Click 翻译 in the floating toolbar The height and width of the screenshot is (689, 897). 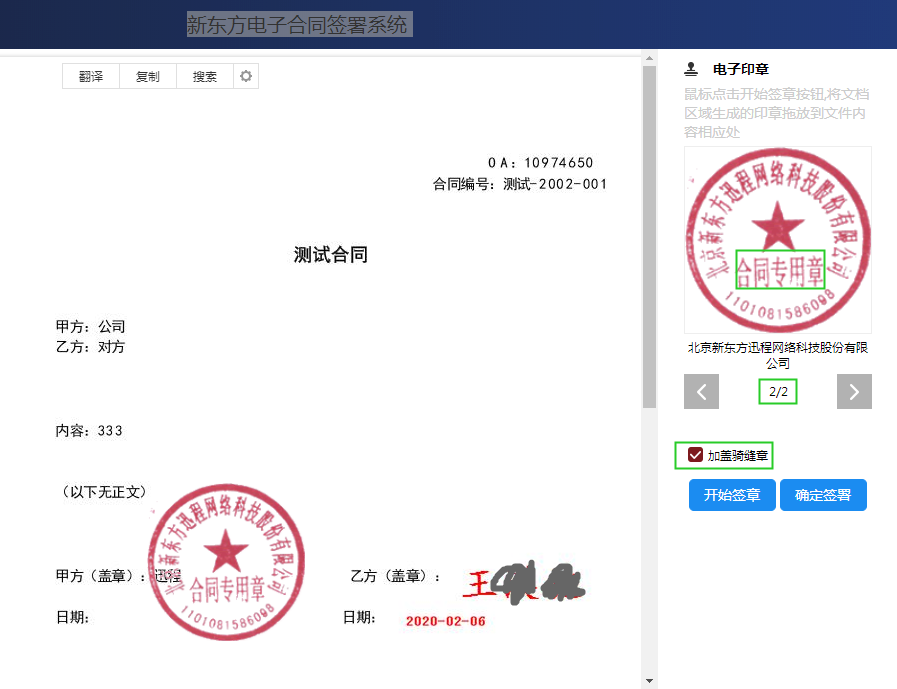coord(91,77)
